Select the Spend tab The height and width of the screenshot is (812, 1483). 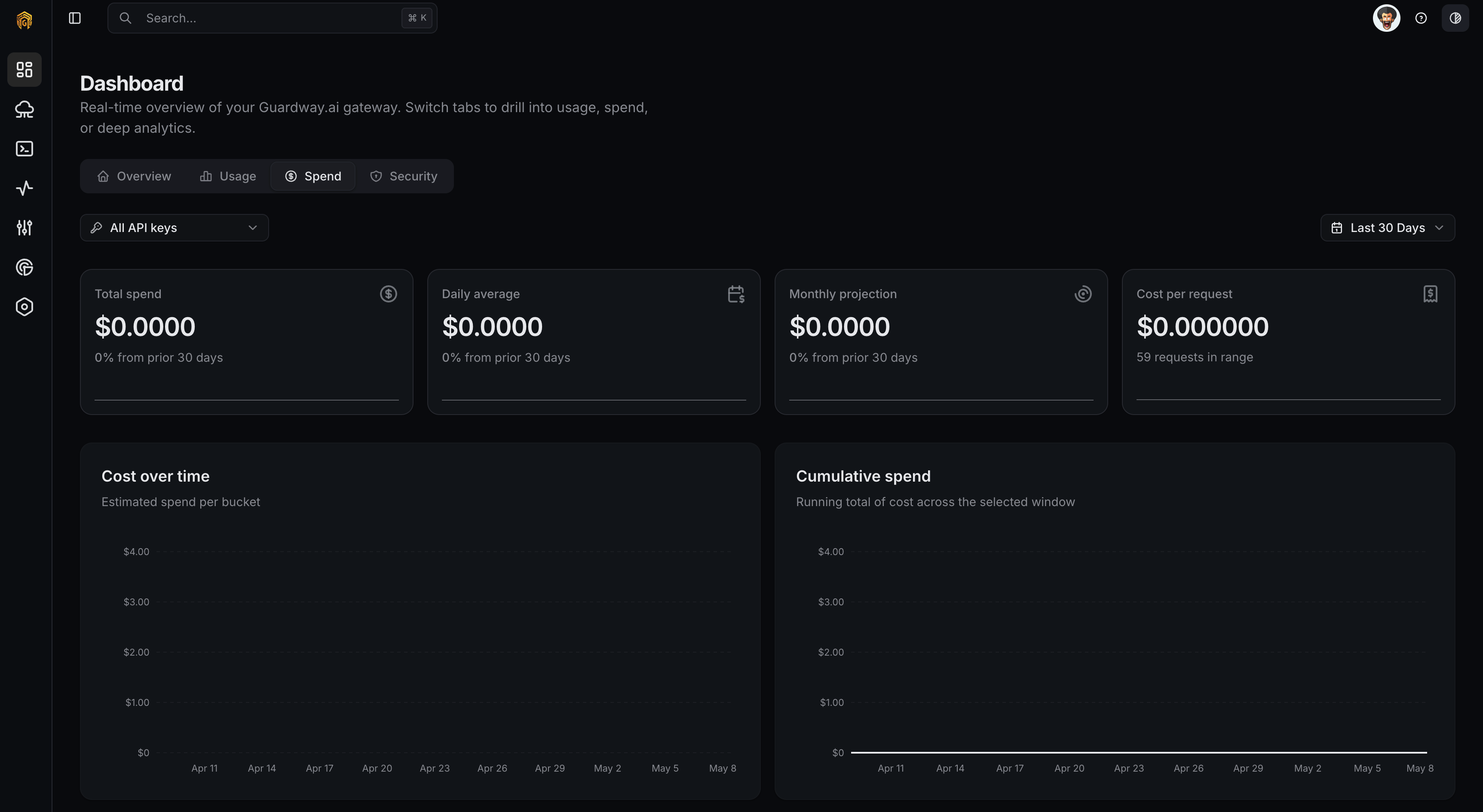tap(313, 176)
